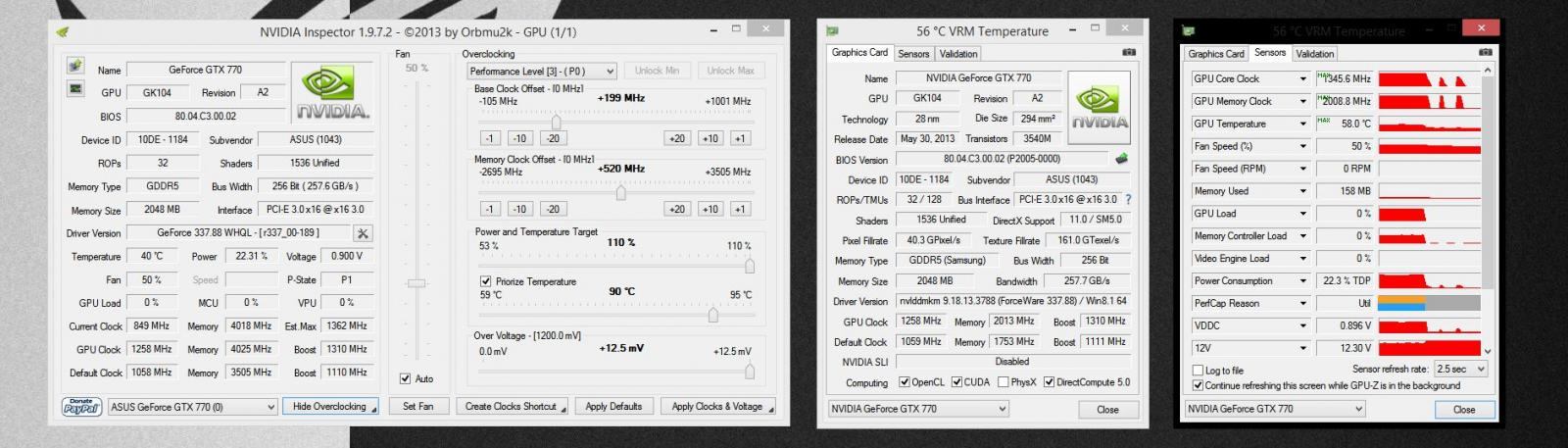Screen dimensions: 1568x448
Task: Switch to Graphics Card tab in Sensors window
Action: pyautogui.click(x=1216, y=54)
